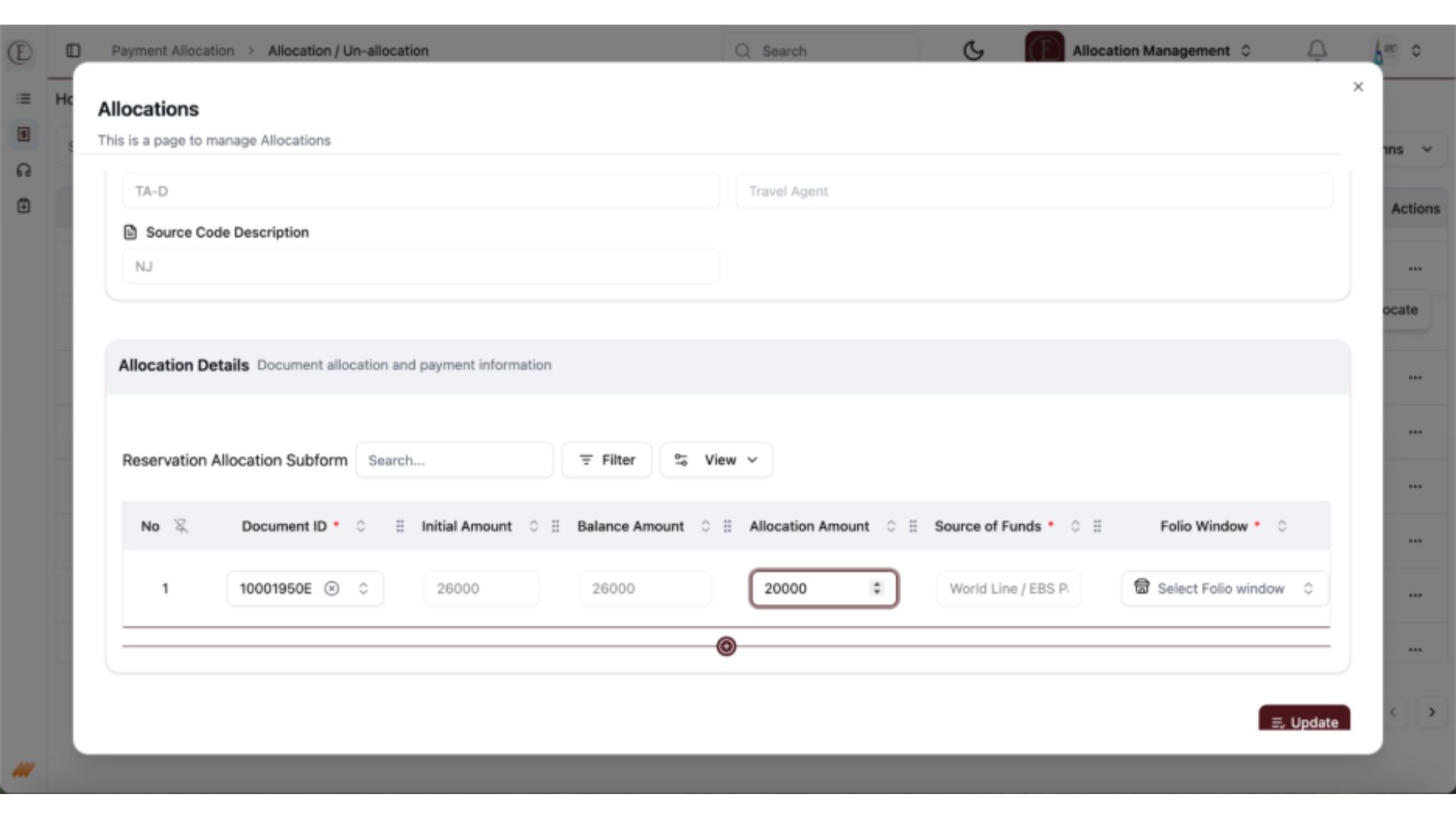Toggle dark mode moon icon
Image resolution: width=1456 pixels, height=819 pixels.
pos(973,51)
